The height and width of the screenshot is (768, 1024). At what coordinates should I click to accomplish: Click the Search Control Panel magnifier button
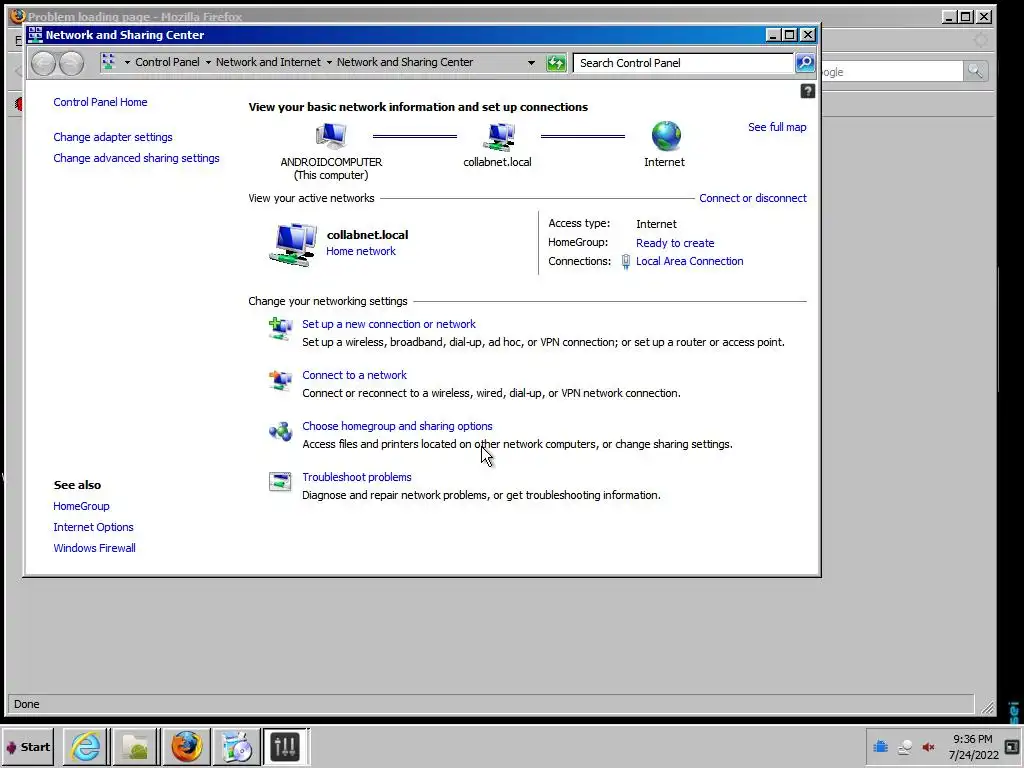click(x=805, y=63)
